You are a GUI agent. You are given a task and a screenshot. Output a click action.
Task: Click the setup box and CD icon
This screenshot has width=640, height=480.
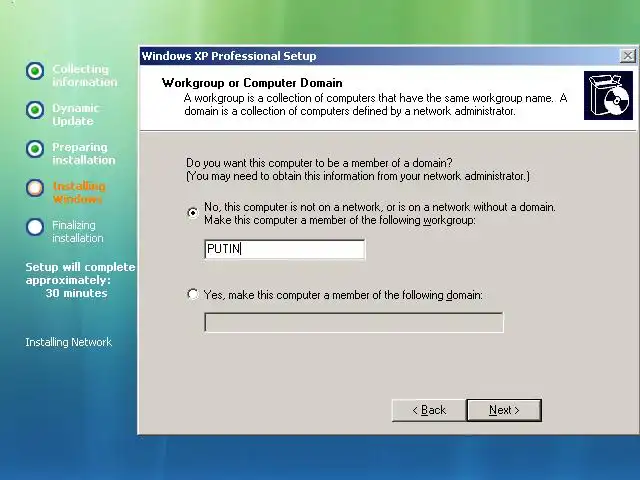[x=608, y=96]
